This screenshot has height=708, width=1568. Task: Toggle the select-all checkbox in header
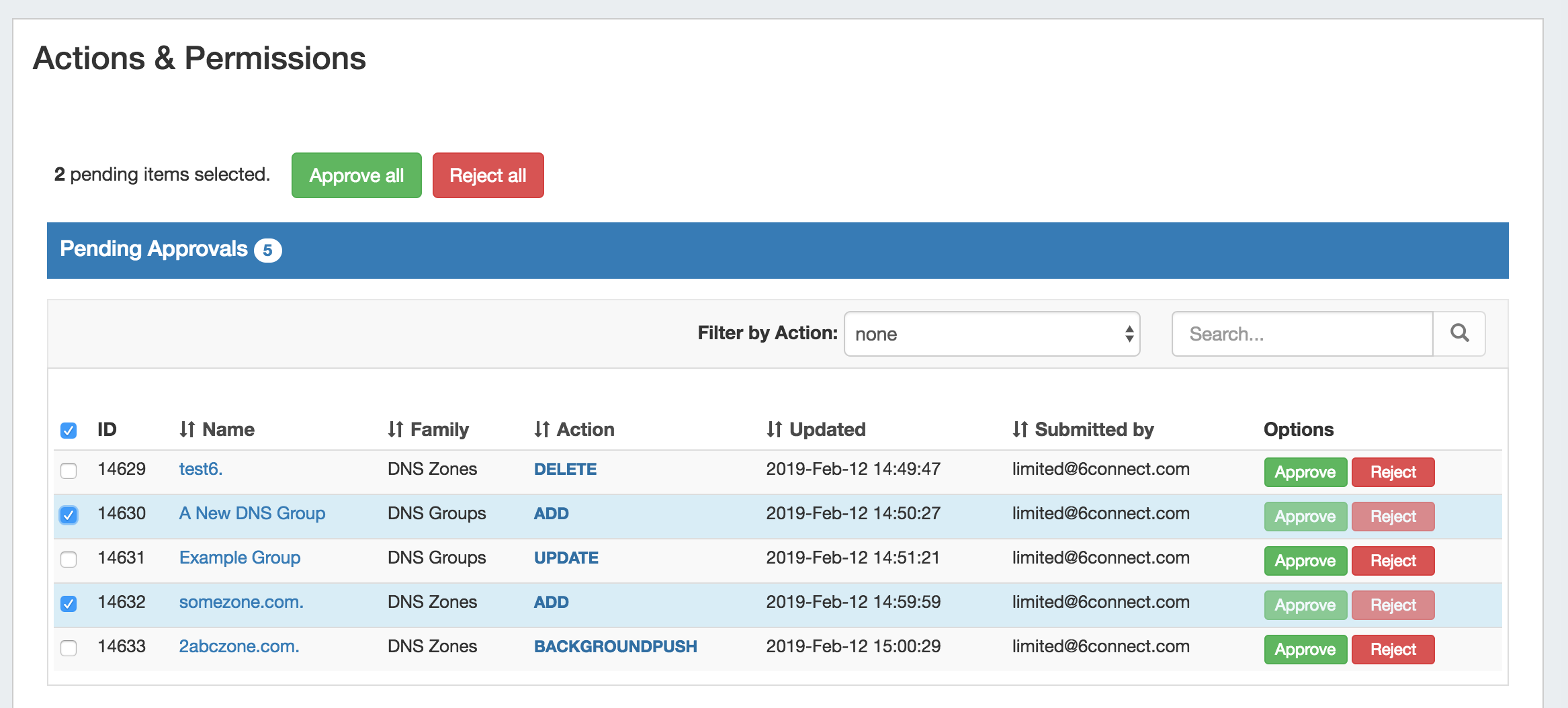point(69,430)
